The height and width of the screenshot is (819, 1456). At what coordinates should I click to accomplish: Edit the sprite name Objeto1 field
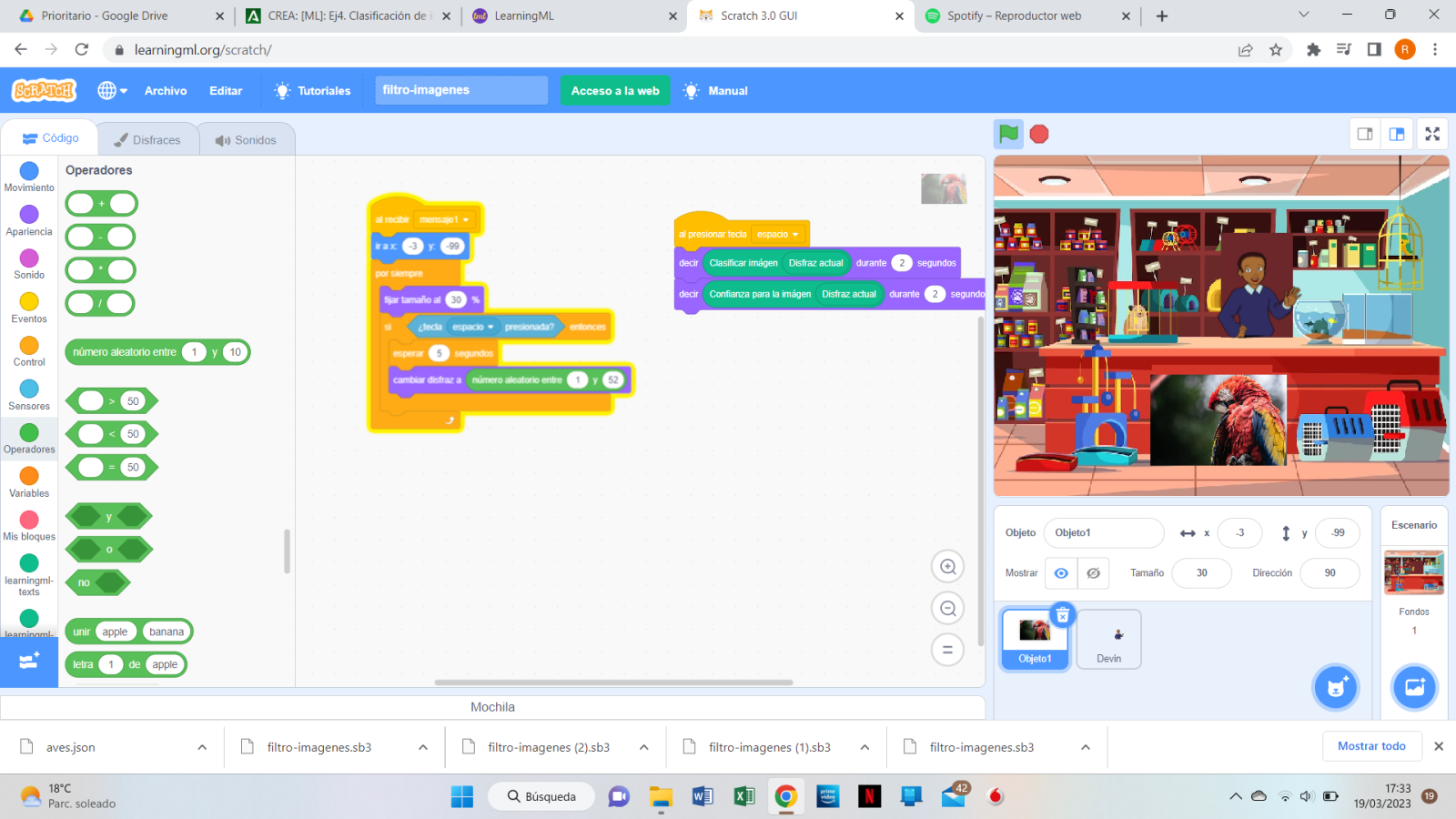(x=1104, y=533)
